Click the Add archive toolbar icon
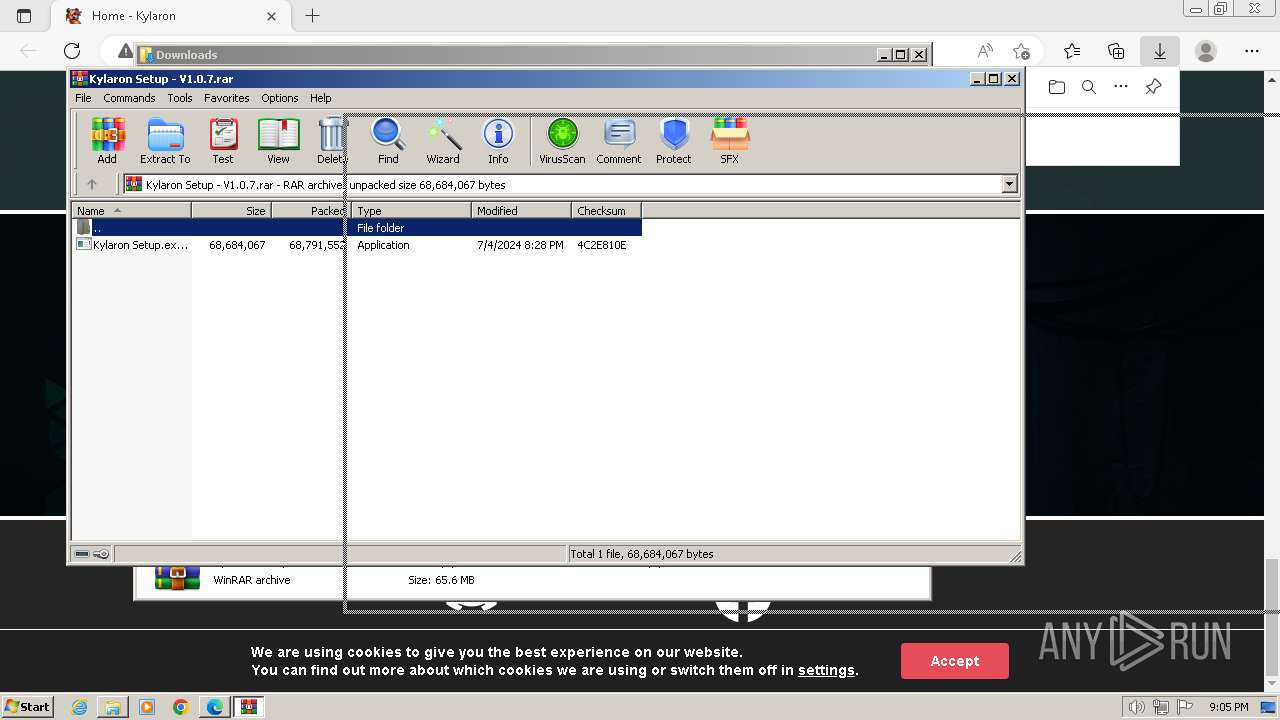The width and height of the screenshot is (1280, 720). pos(107,141)
